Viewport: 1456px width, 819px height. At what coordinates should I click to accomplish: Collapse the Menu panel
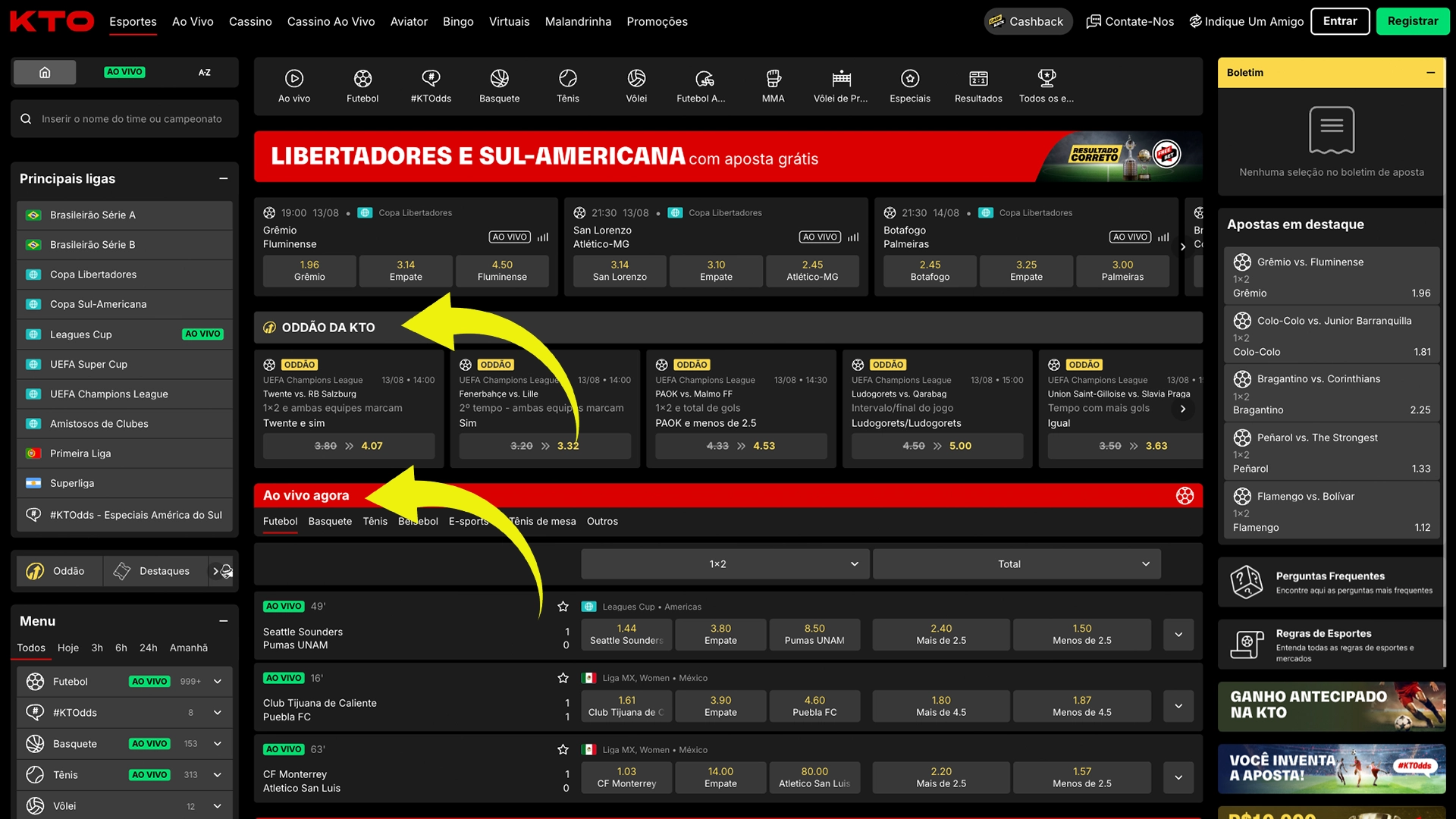coord(224,621)
